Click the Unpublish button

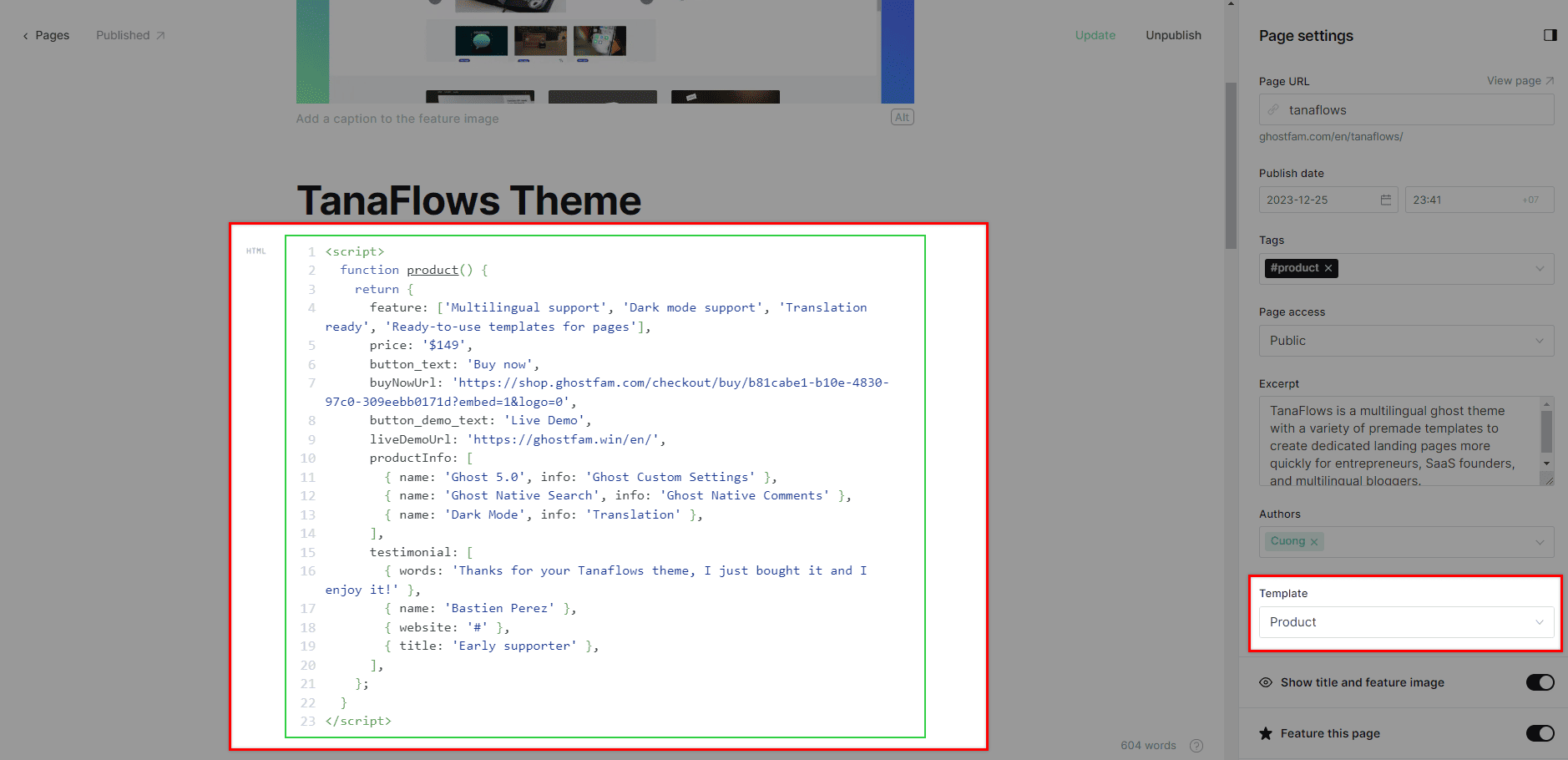(x=1173, y=35)
